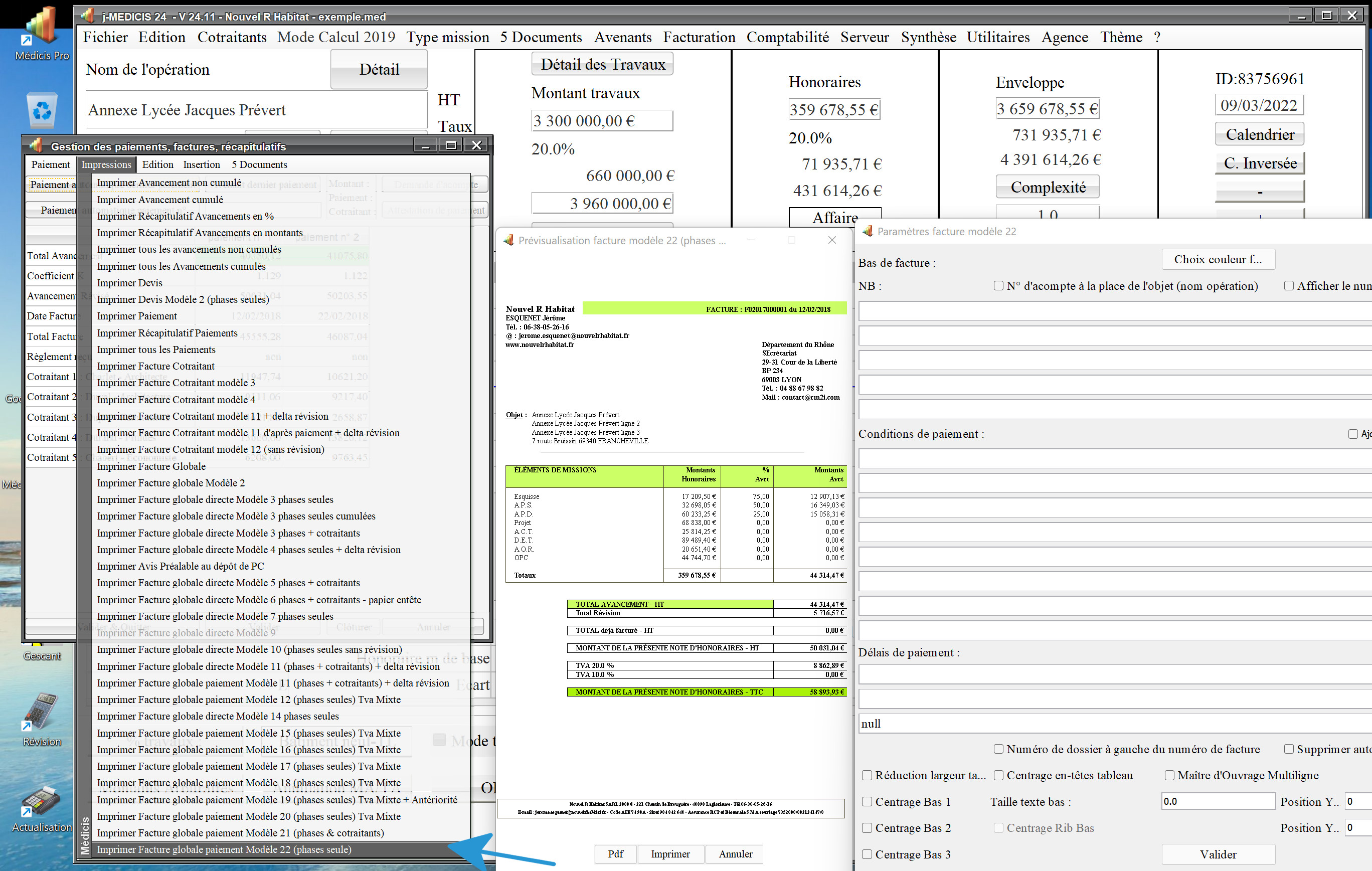Screen dimensions: 1372x871
Task: Check Maître d'Ouvrage Multiligne option
Action: [x=1169, y=775]
